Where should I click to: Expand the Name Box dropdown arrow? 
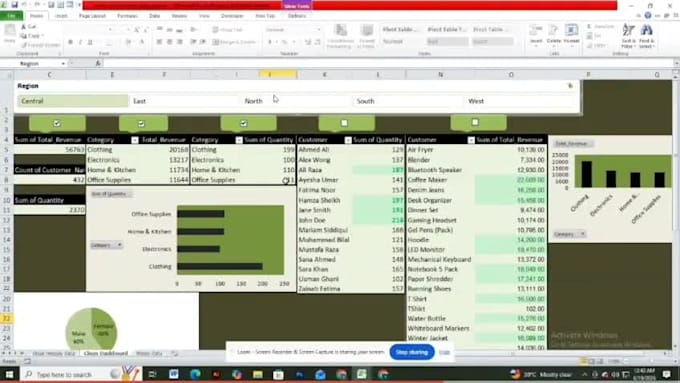[63, 63]
